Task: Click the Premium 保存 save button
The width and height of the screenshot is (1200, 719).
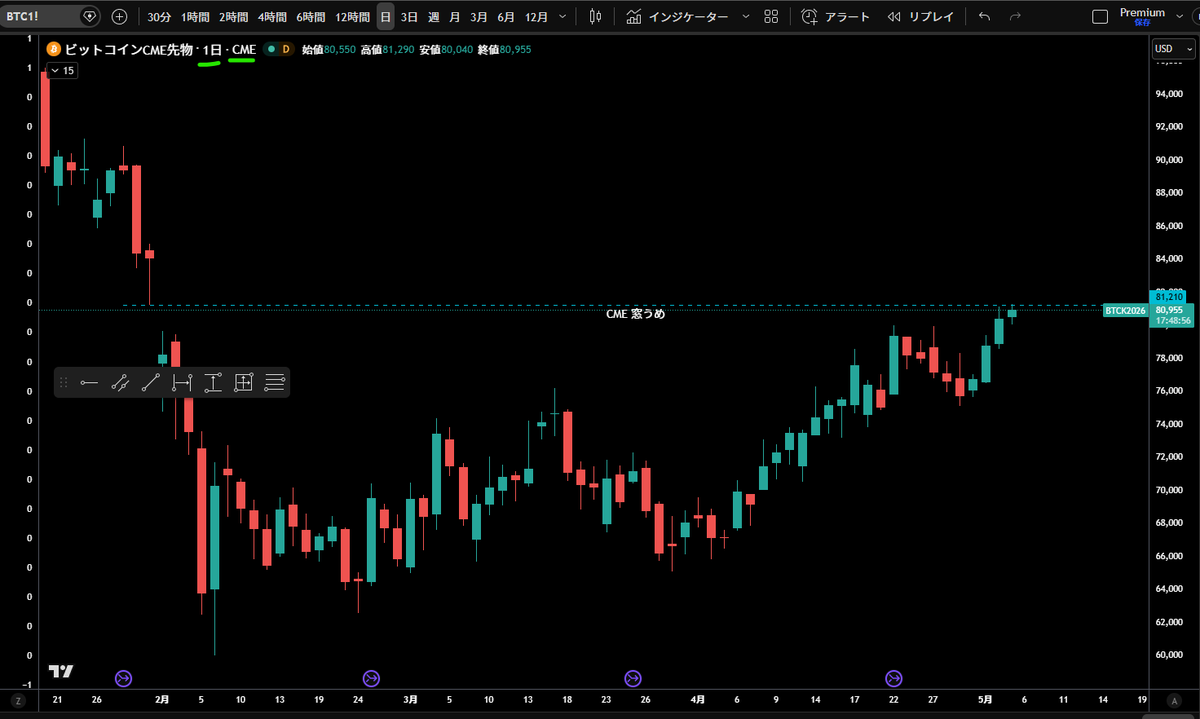Action: (x=1142, y=16)
